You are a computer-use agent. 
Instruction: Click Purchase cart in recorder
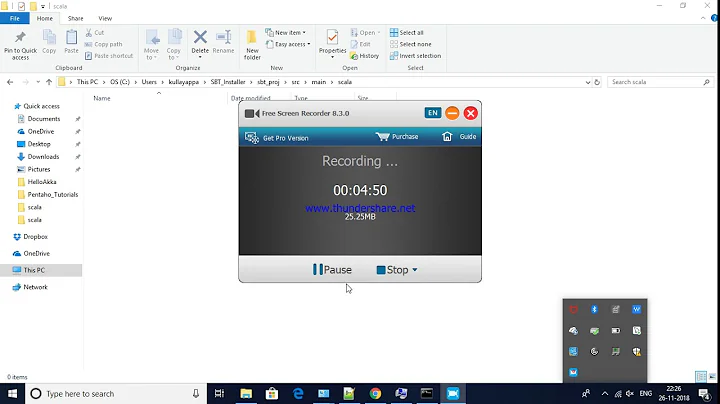coord(397,136)
